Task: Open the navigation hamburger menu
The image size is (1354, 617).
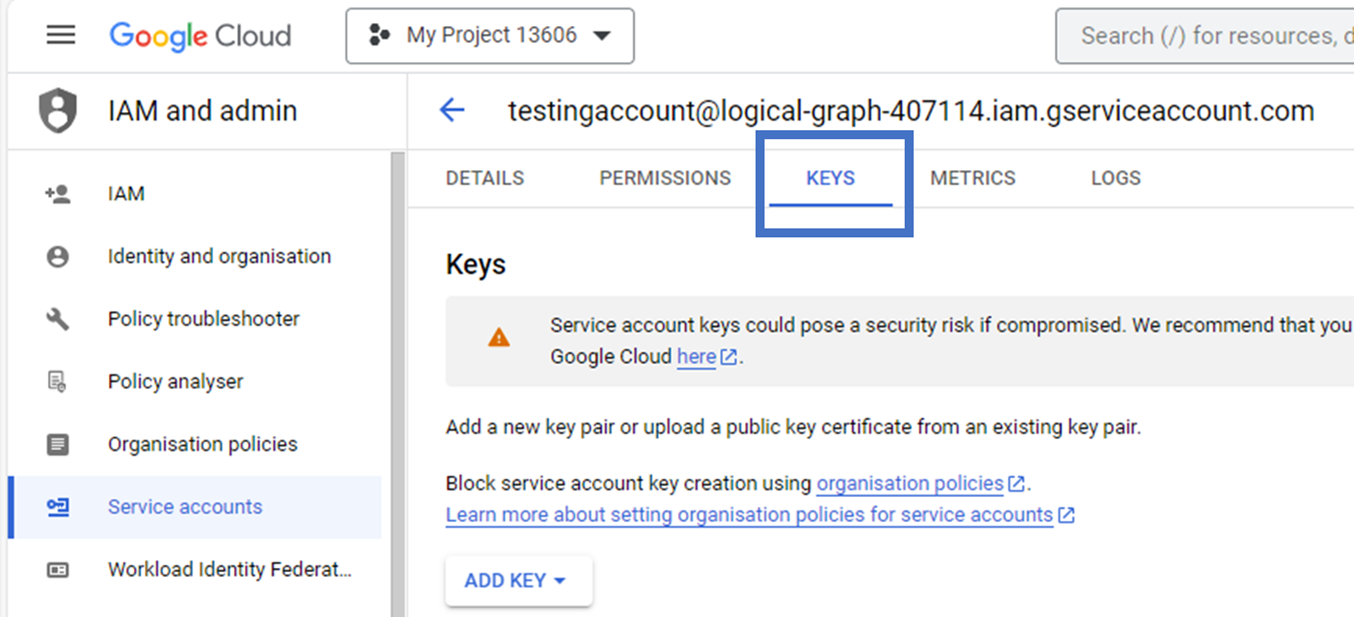Action: coord(60,35)
